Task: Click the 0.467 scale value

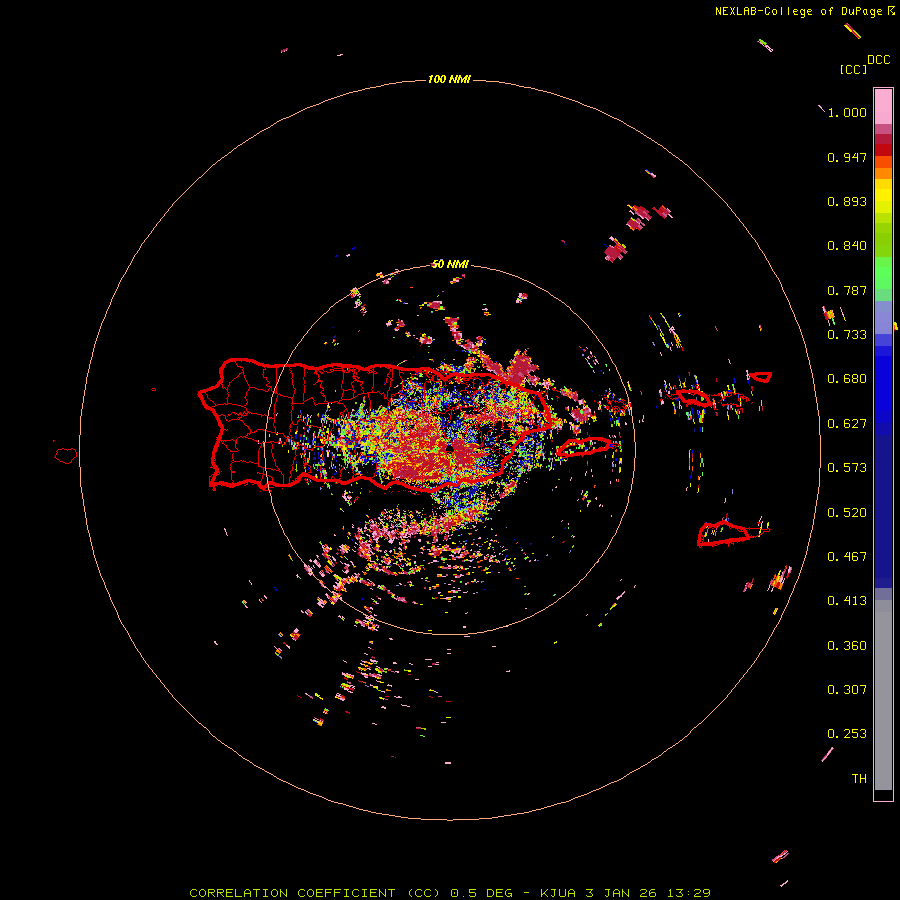Action: (847, 557)
